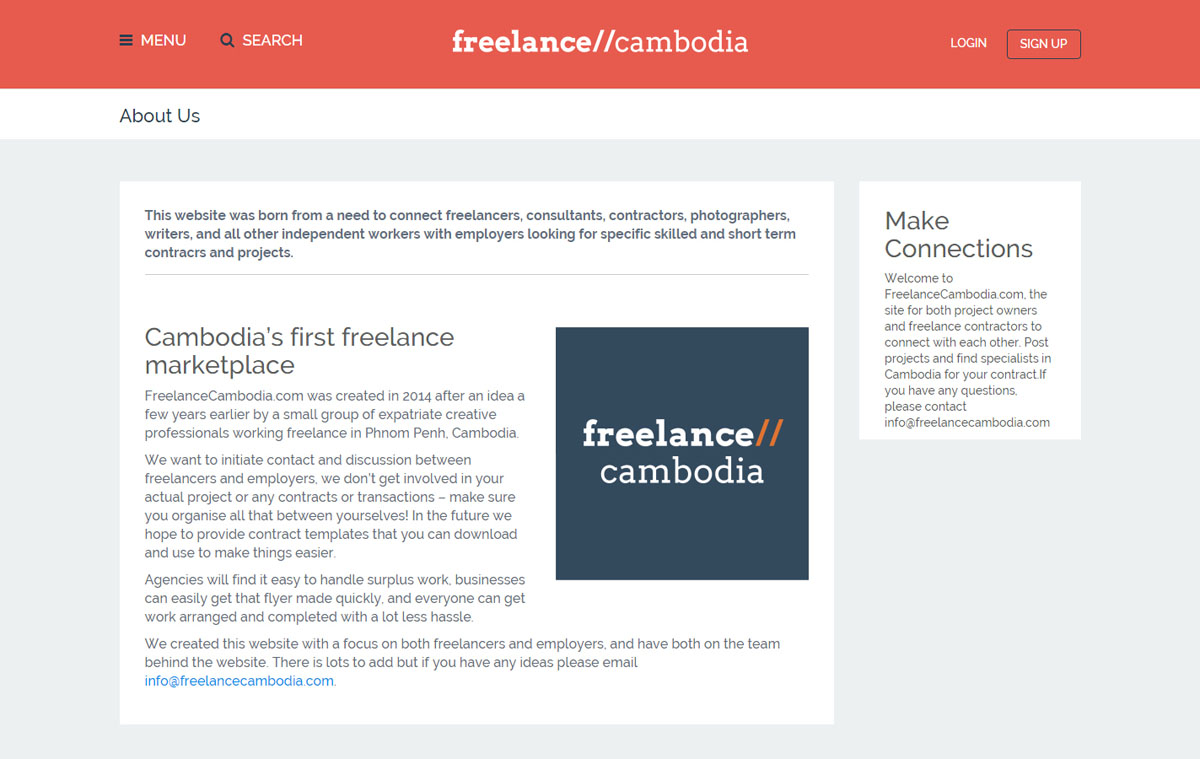This screenshot has width=1200, height=759.
Task: Click the "We created this website" paragraph
Action: click(x=462, y=652)
